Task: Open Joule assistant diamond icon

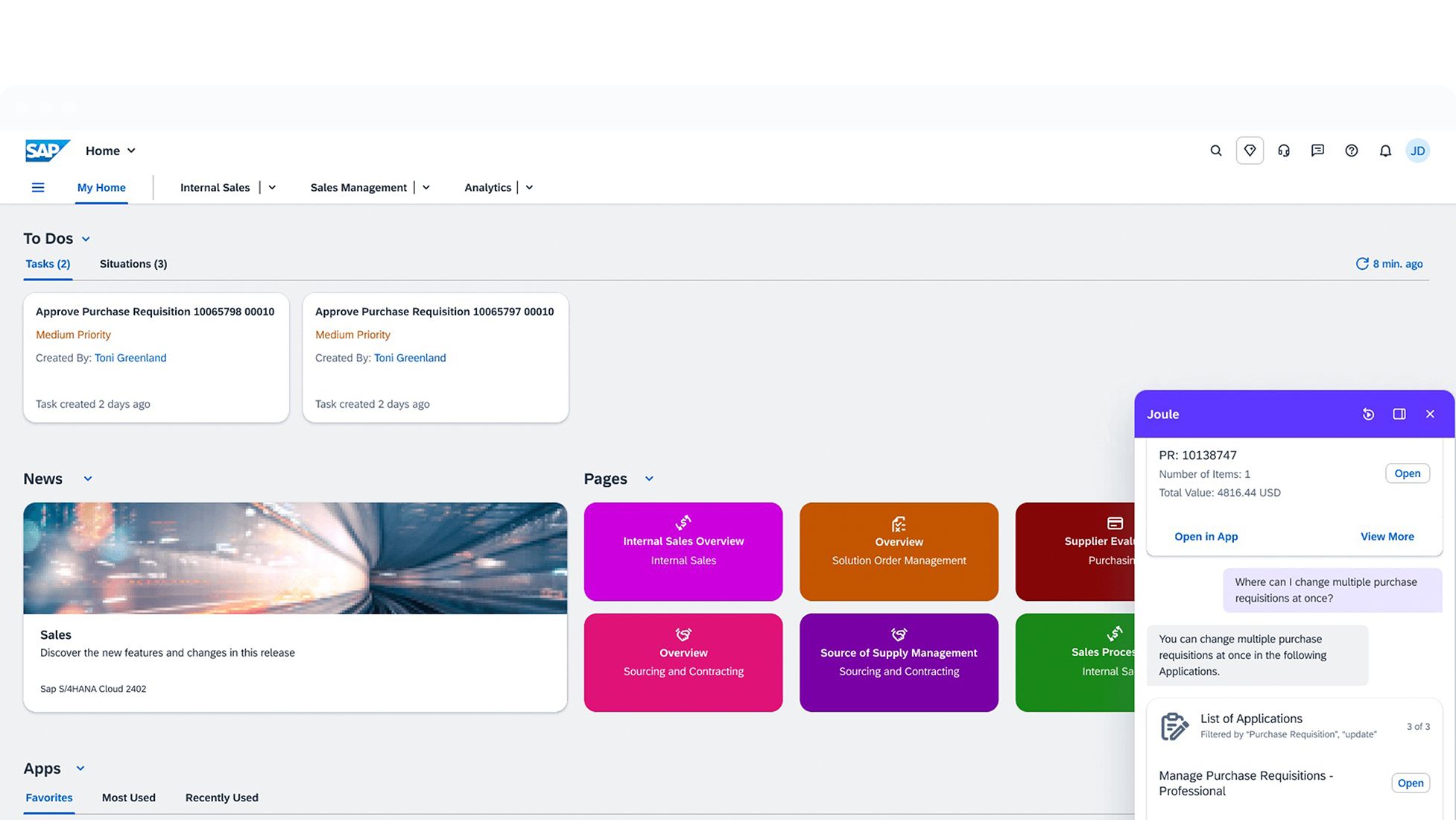Action: point(1250,151)
